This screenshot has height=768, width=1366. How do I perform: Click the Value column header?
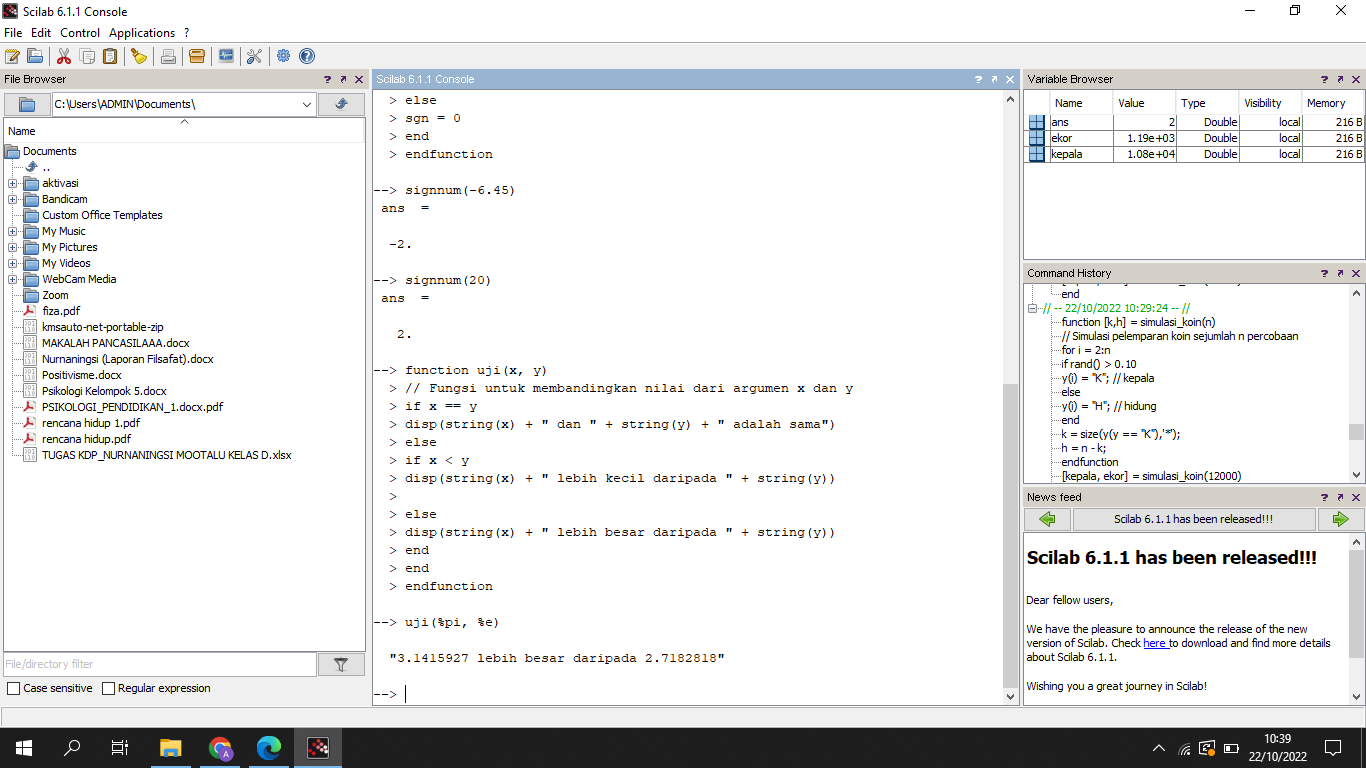(1142, 103)
